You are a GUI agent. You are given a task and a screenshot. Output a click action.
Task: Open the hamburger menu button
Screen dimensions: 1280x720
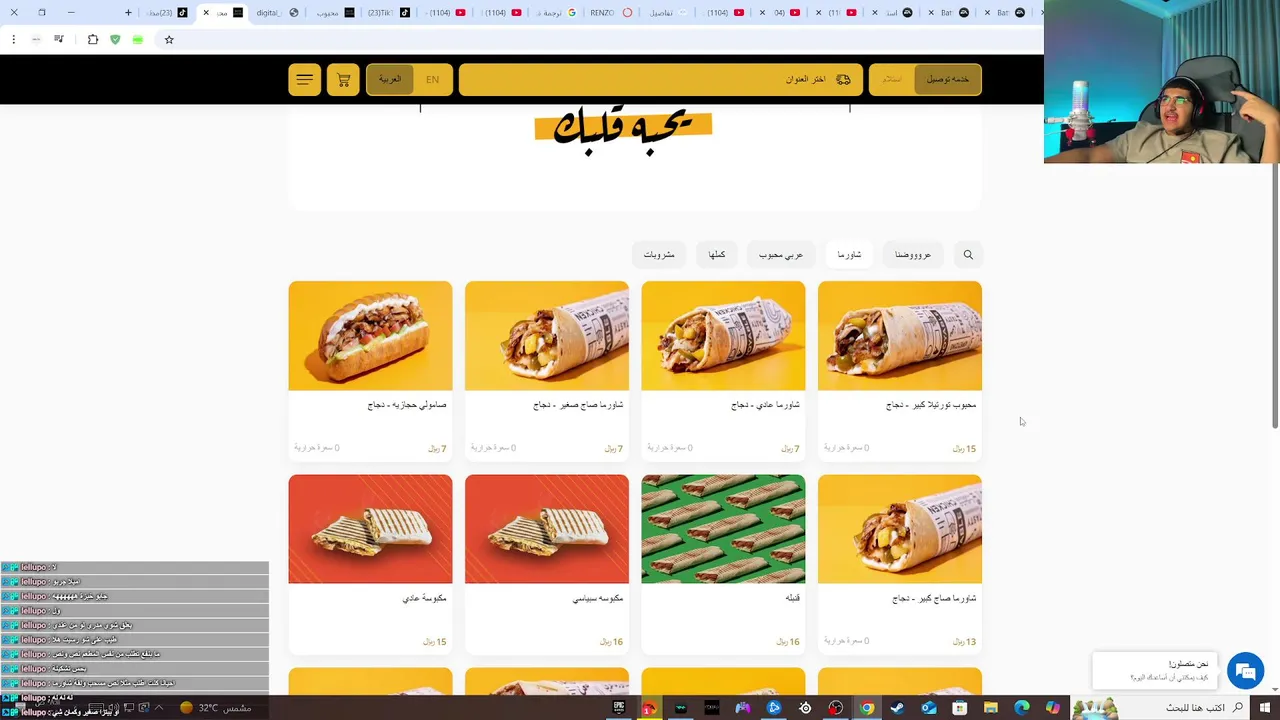coord(305,80)
